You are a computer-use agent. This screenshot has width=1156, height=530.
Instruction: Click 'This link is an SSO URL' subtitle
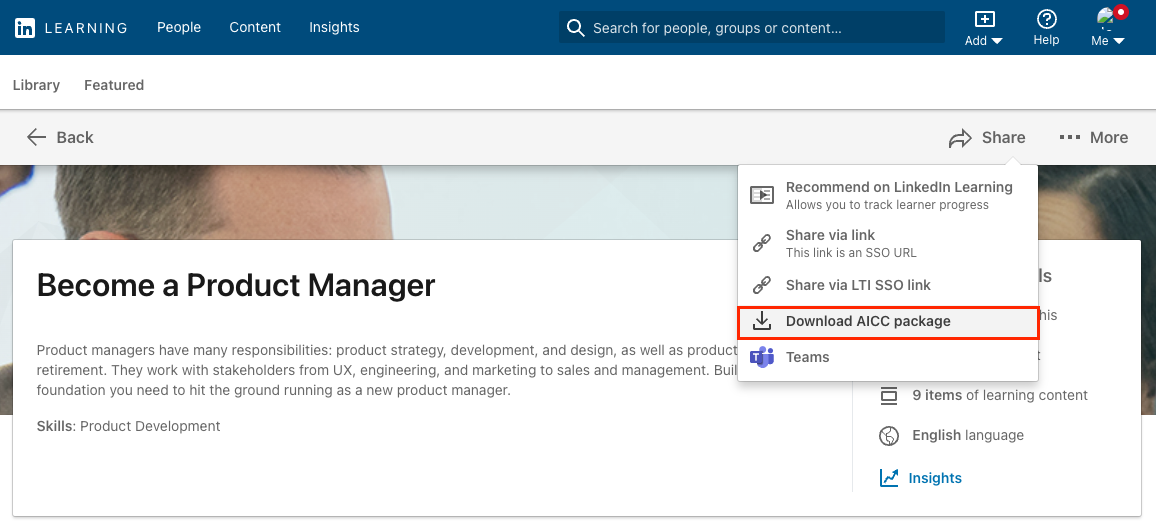click(851, 253)
